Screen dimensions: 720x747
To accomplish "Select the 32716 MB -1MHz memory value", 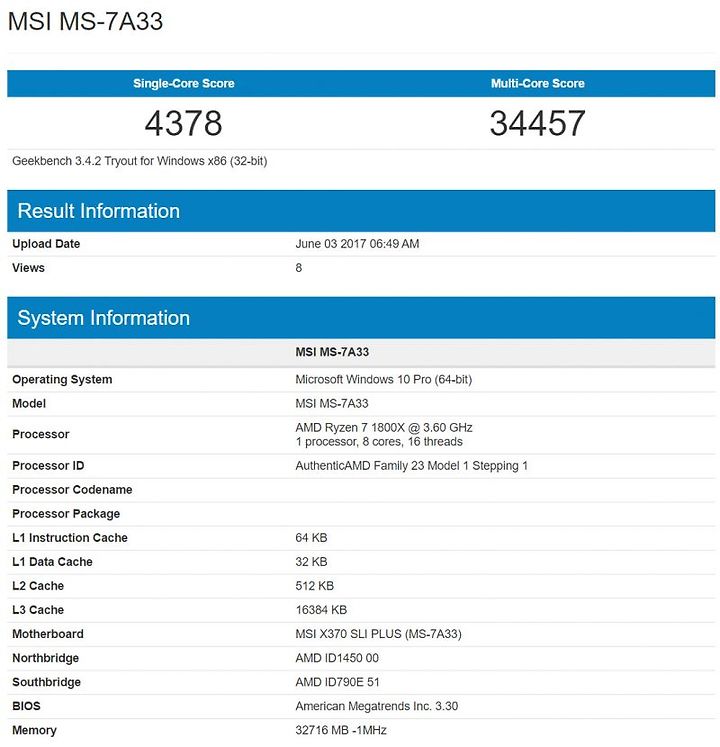I will click(x=341, y=730).
